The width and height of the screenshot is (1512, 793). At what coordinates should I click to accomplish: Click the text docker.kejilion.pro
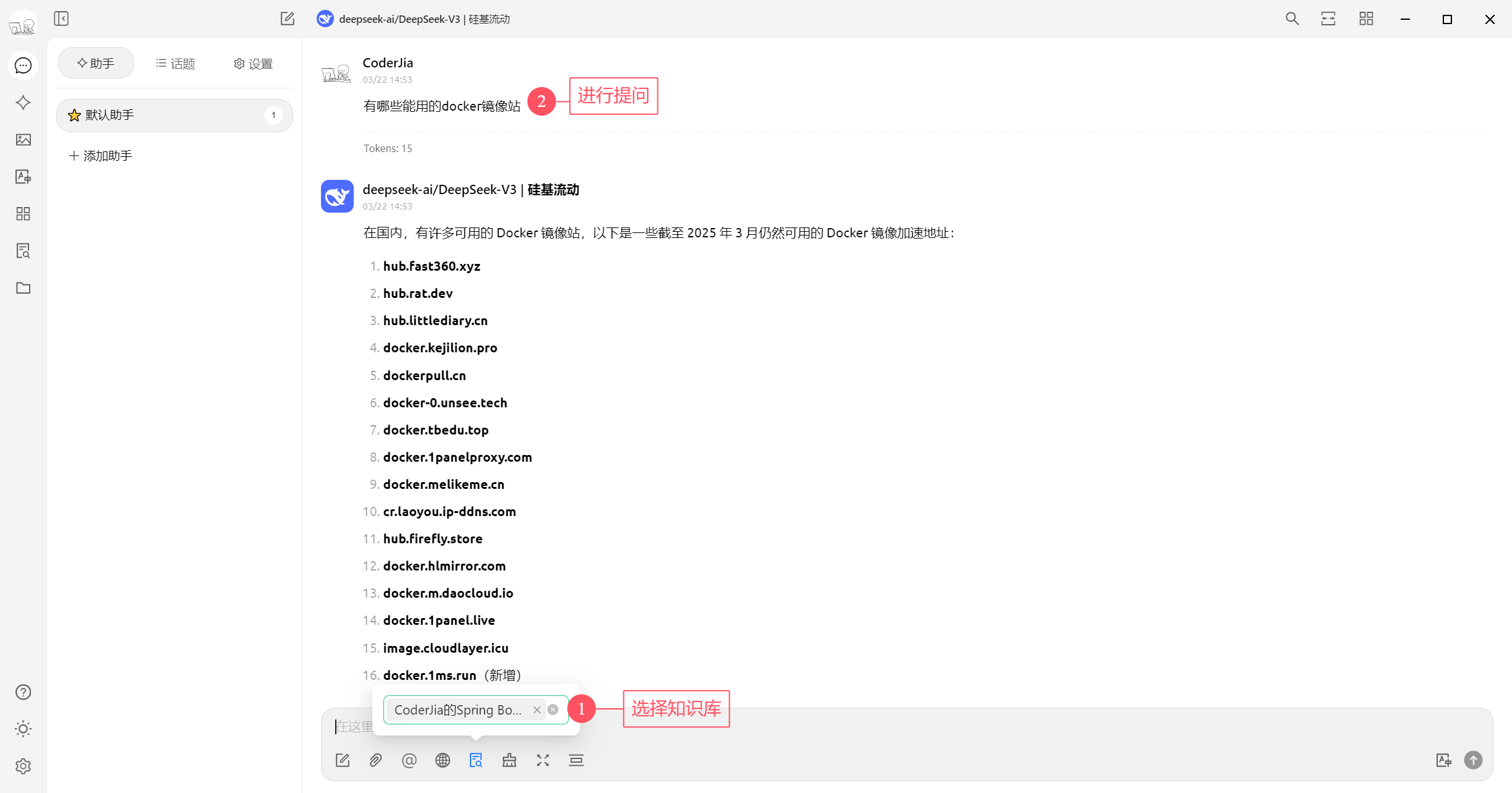(x=440, y=348)
